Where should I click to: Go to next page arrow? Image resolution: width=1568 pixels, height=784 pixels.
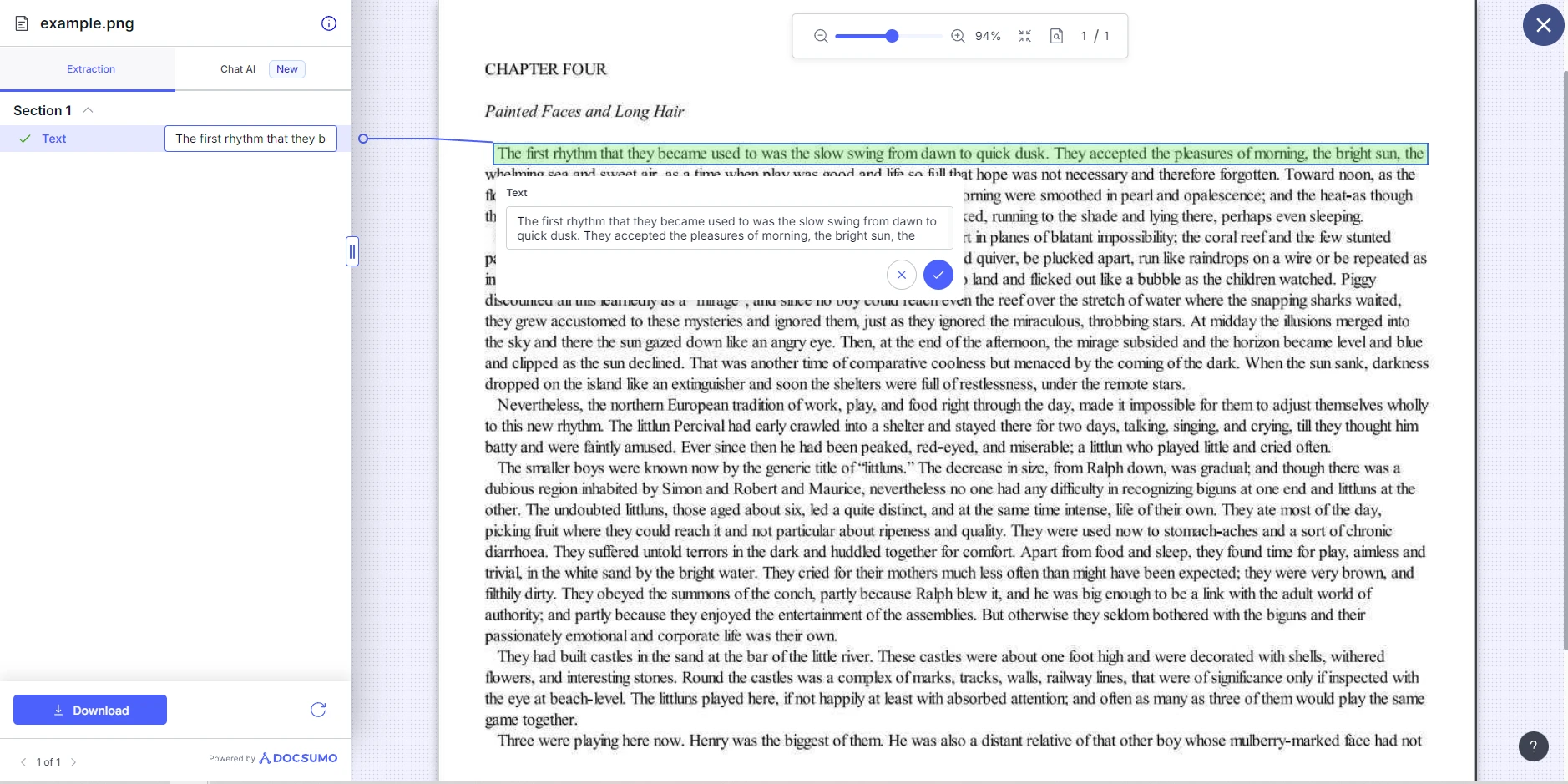[x=73, y=762]
